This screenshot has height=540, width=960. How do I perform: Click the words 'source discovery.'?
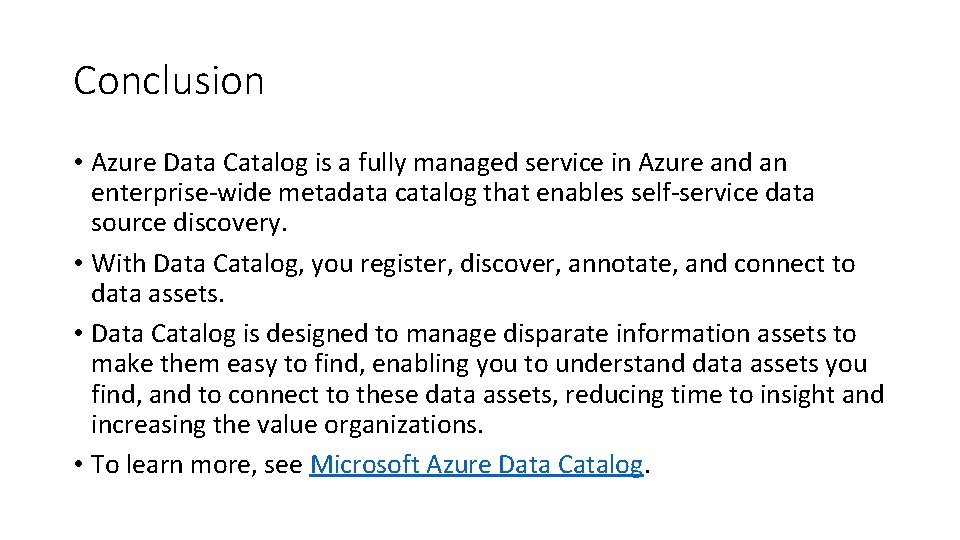(x=189, y=223)
